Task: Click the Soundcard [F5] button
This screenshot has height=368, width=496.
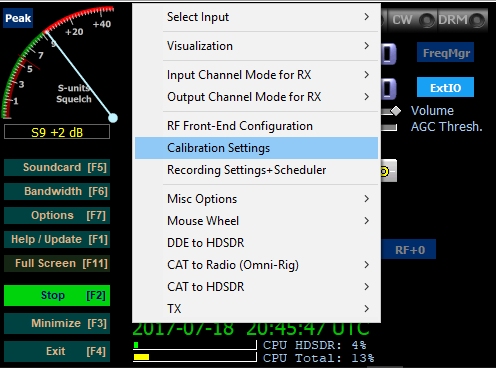Action: tap(57, 167)
